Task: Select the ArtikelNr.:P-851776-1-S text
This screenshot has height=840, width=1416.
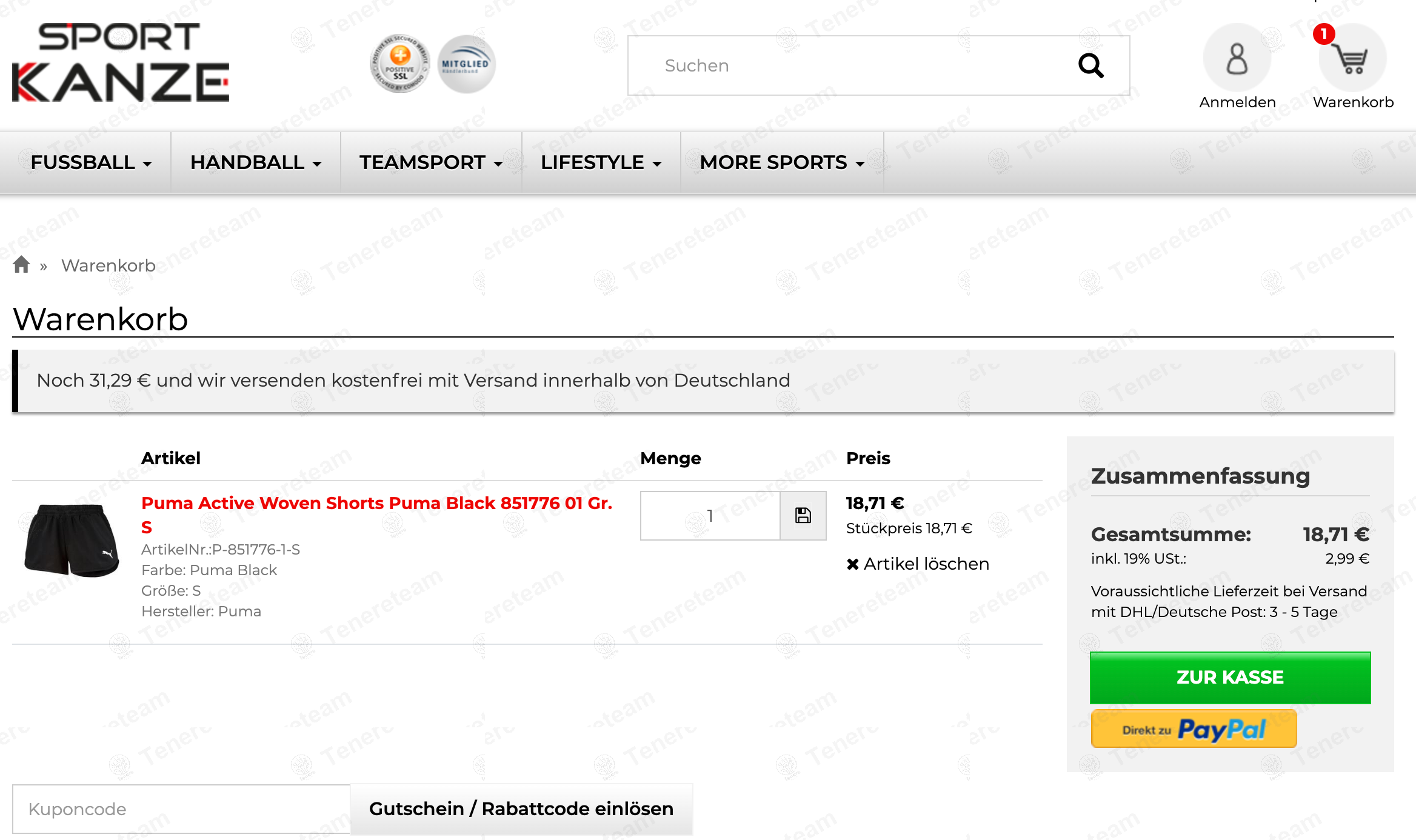Action: [221, 550]
